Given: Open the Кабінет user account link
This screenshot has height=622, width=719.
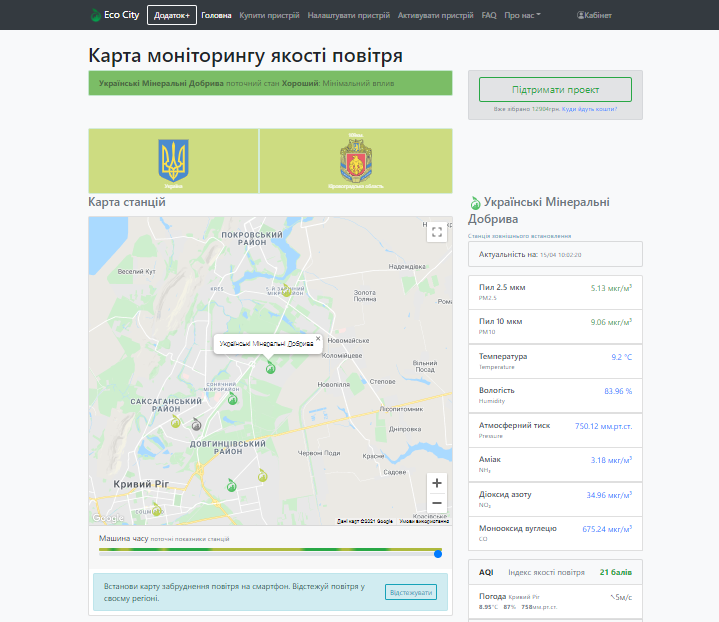Looking at the screenshot, I should (594, 15).
